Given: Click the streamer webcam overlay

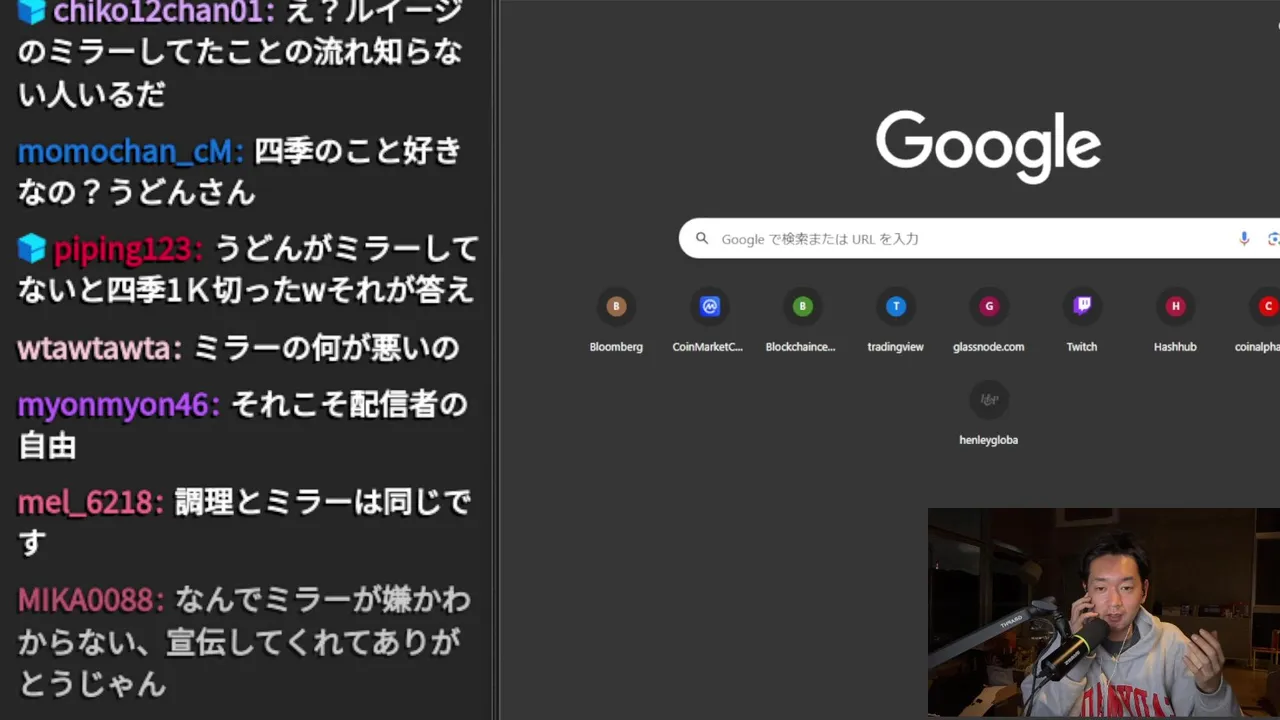Looking at the screenshot, I should tap(1104, 612).
